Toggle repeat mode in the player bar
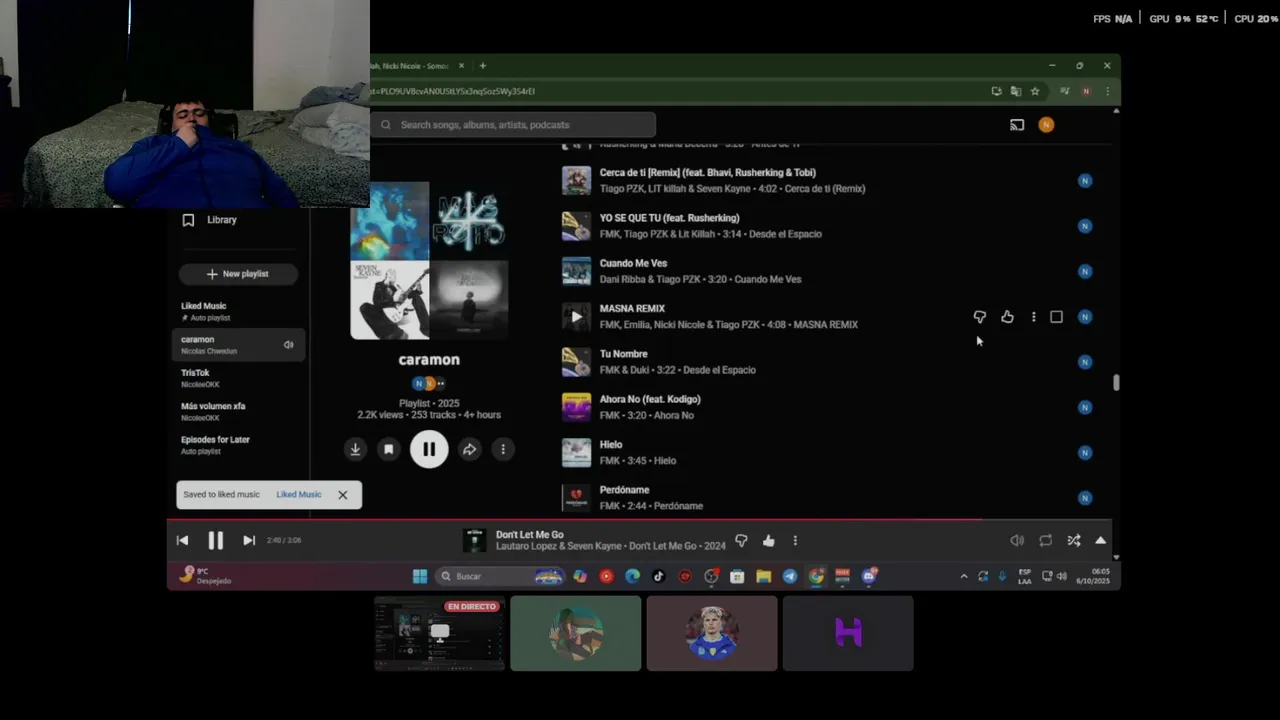1280x720 pixels. (1045, 540)
